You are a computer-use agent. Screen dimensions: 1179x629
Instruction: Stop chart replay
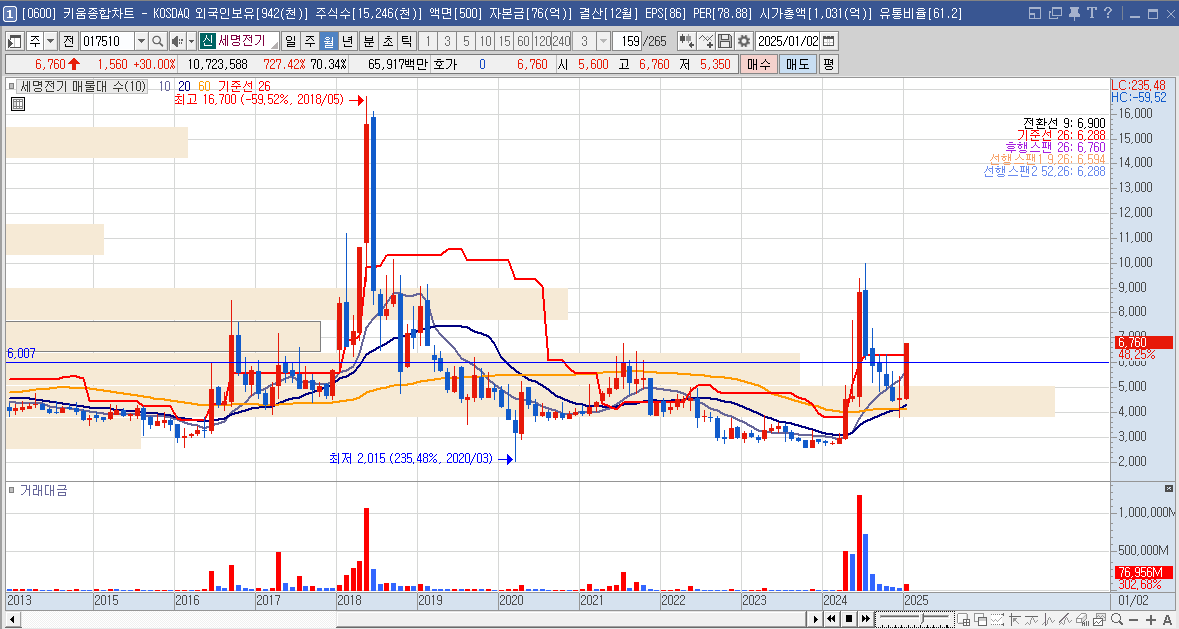[849, 619]
